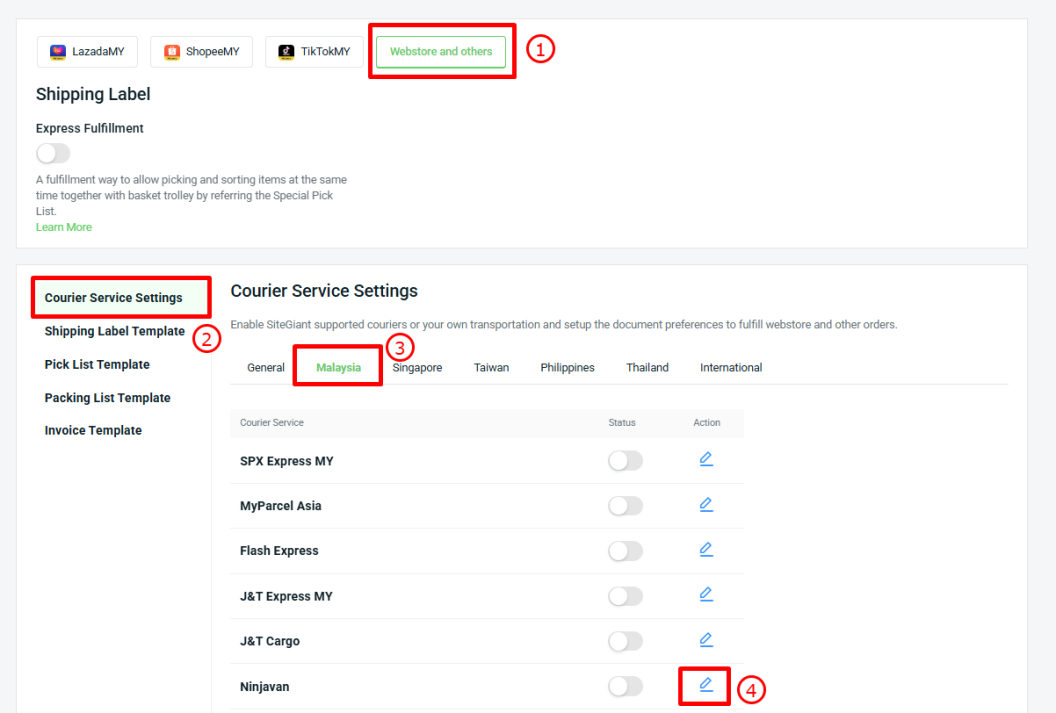Open the J&T Cargo edit icon
1056x713 pixels.
coord(705,640)
